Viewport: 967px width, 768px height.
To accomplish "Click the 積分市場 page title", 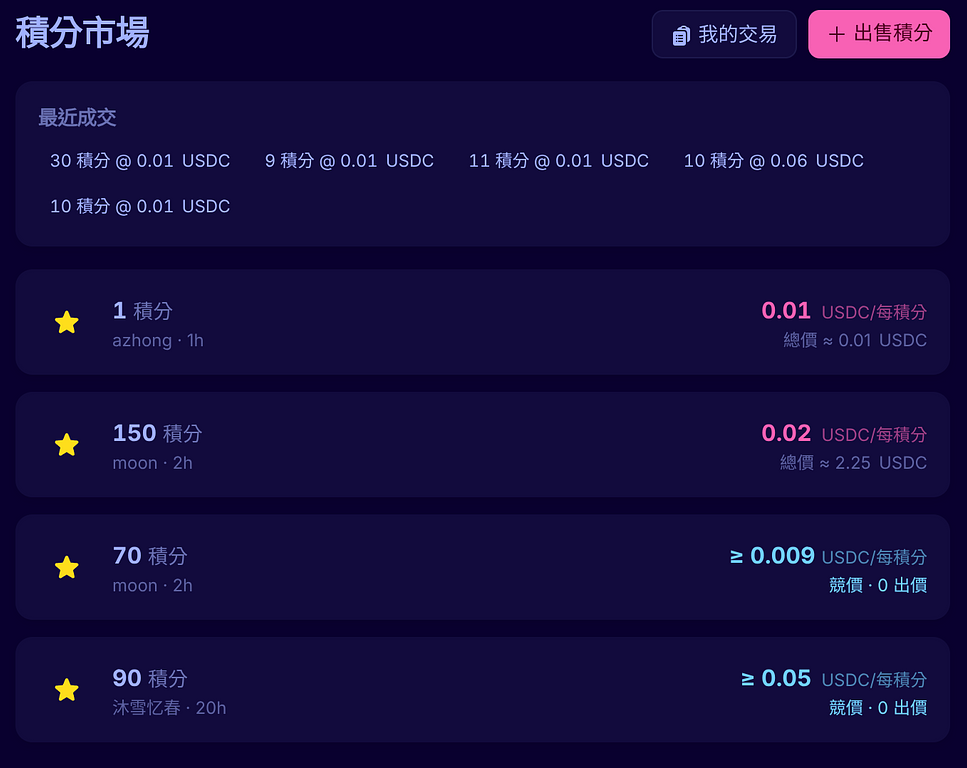I will (82, 33).
